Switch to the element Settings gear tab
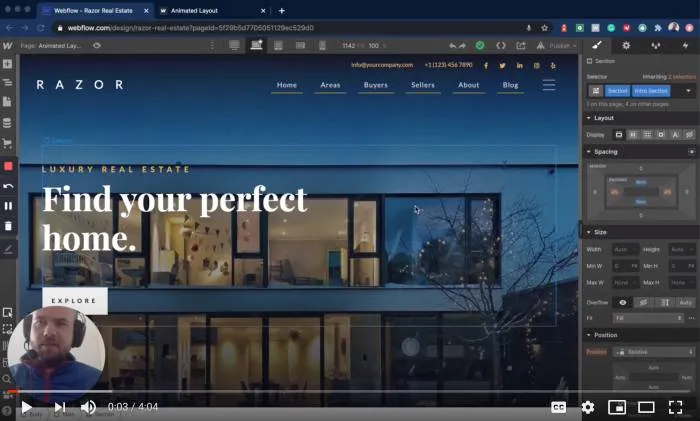This screenshot has width=700, height=421. coord(626,45)
